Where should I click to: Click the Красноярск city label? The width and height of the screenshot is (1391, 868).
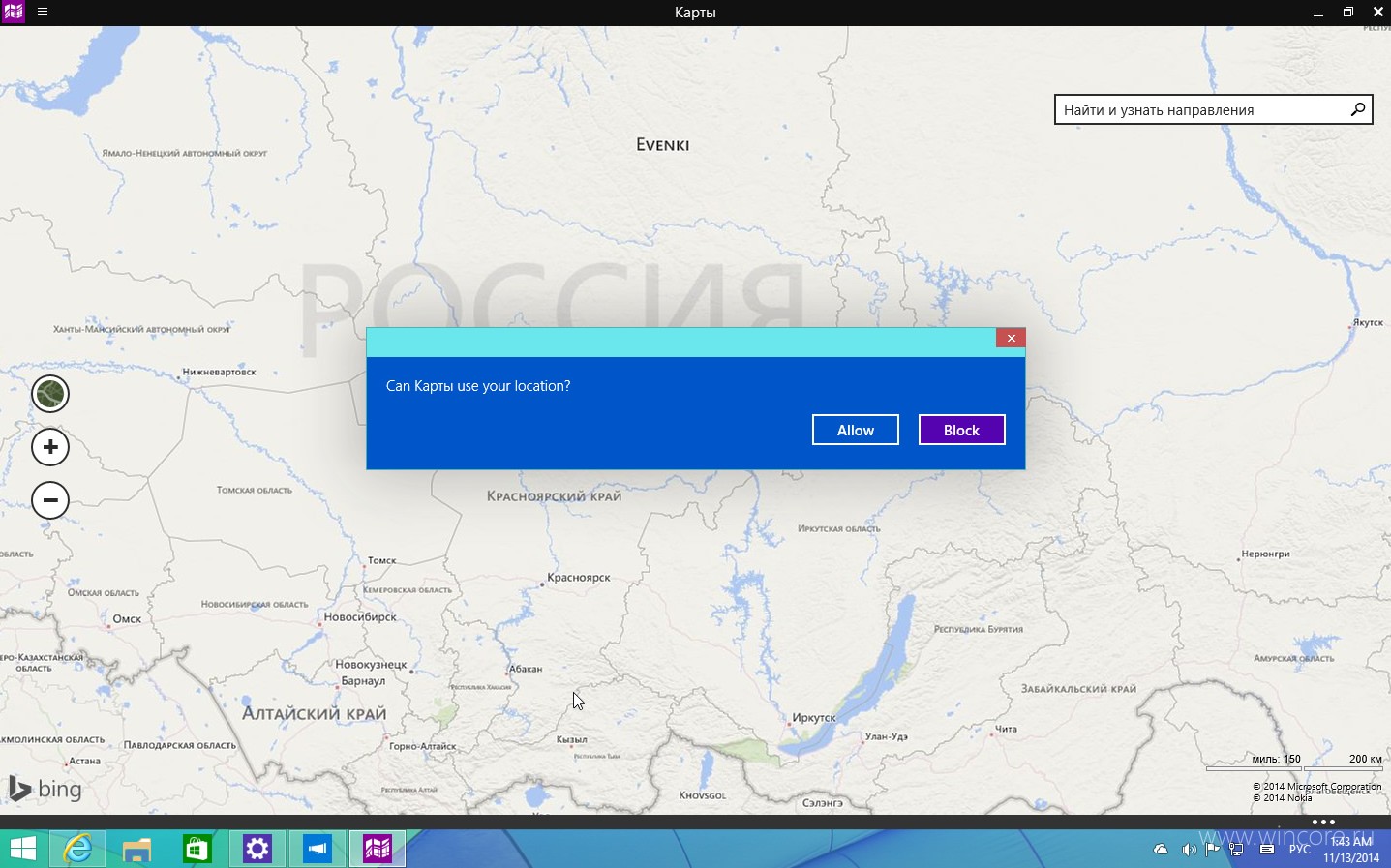coord(578,578)
